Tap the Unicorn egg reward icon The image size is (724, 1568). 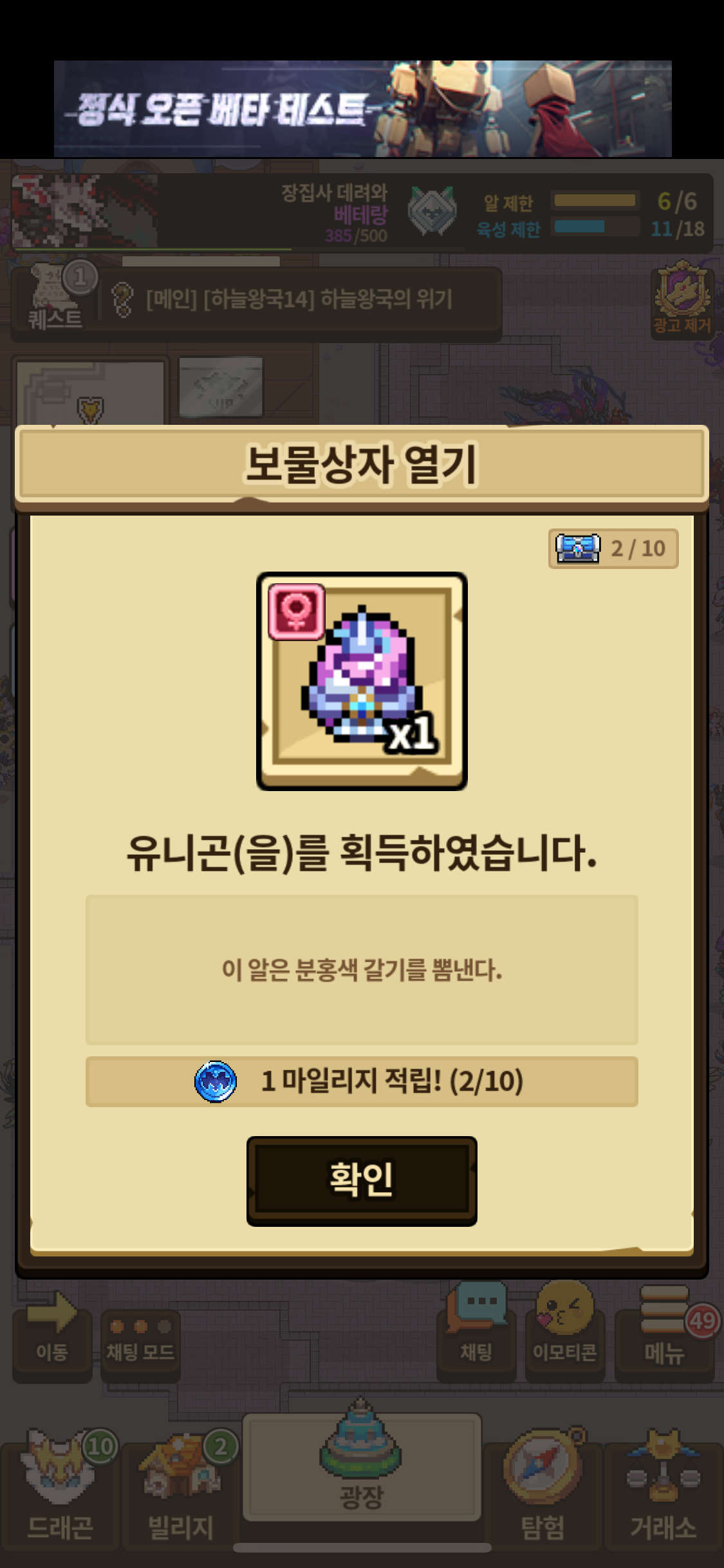tap(362, 681)
